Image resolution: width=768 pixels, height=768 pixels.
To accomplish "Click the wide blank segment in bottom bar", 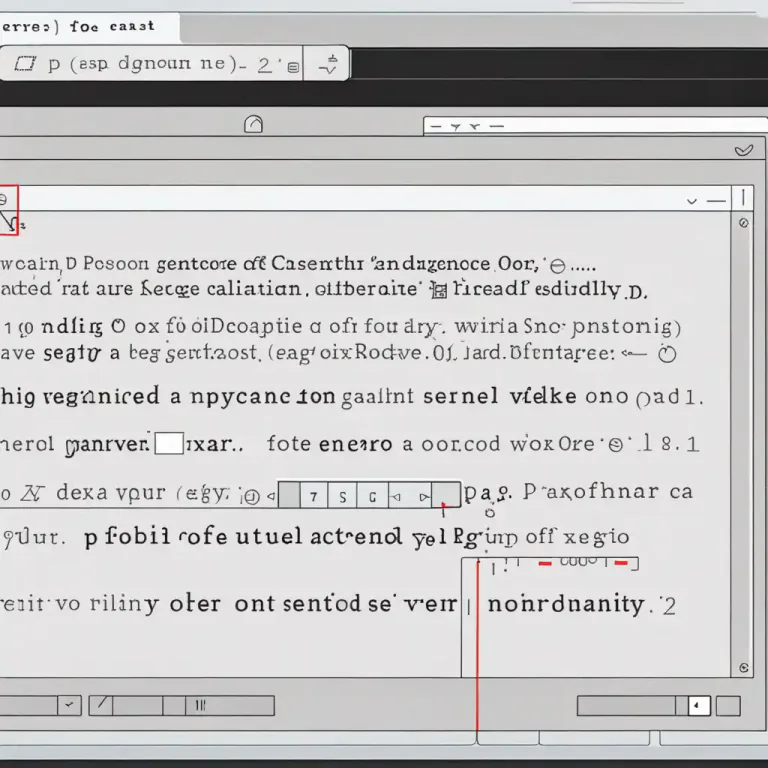I will pyautogui.click(x=137, y=705).
